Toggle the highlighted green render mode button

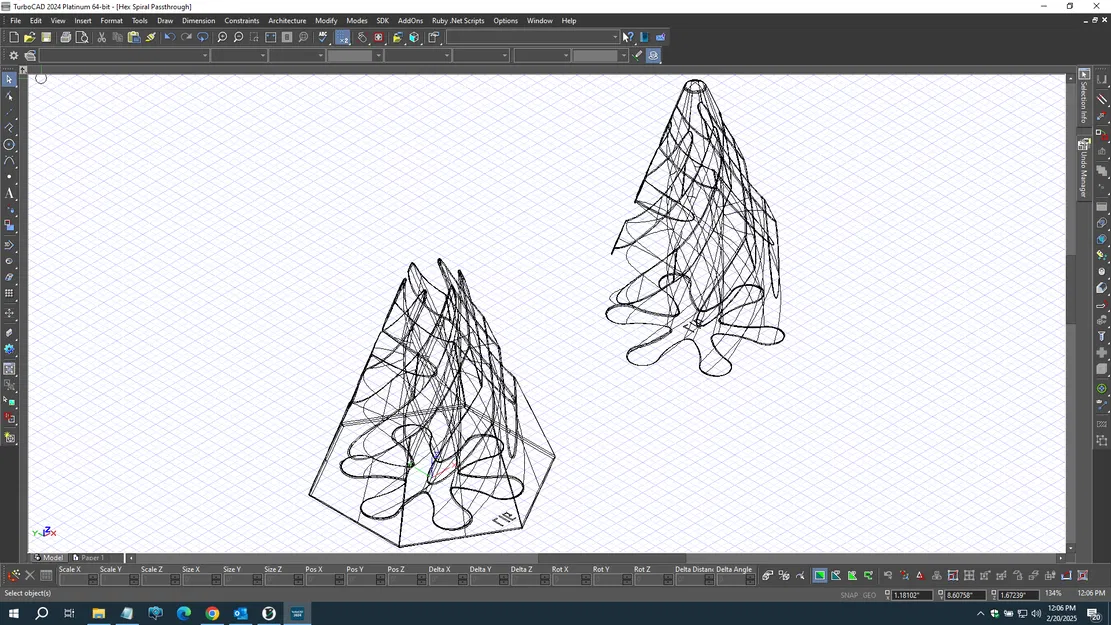point(818,575)
